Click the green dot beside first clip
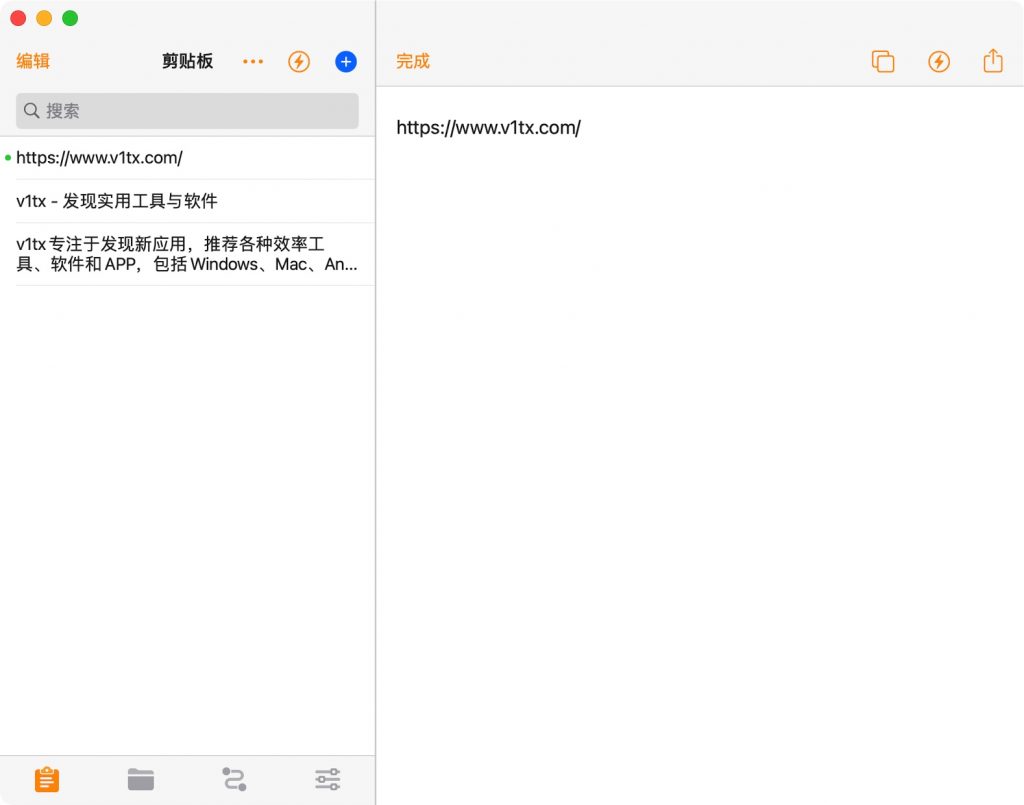This screenshot has height=805, width=1024. [x=8, y=157]
